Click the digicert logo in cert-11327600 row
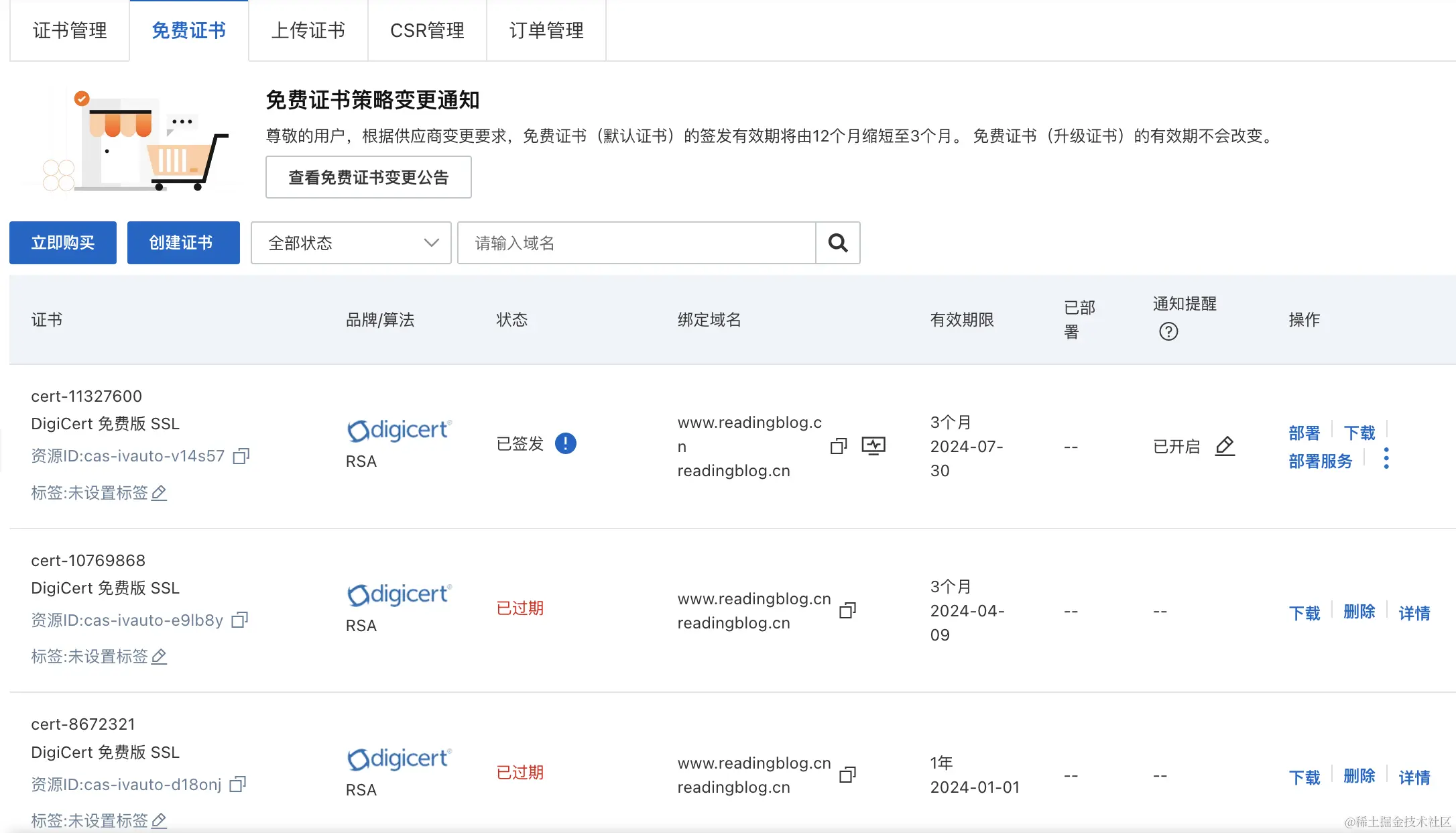The width and height of the screenshot is (1456, 833). [400, 430]
